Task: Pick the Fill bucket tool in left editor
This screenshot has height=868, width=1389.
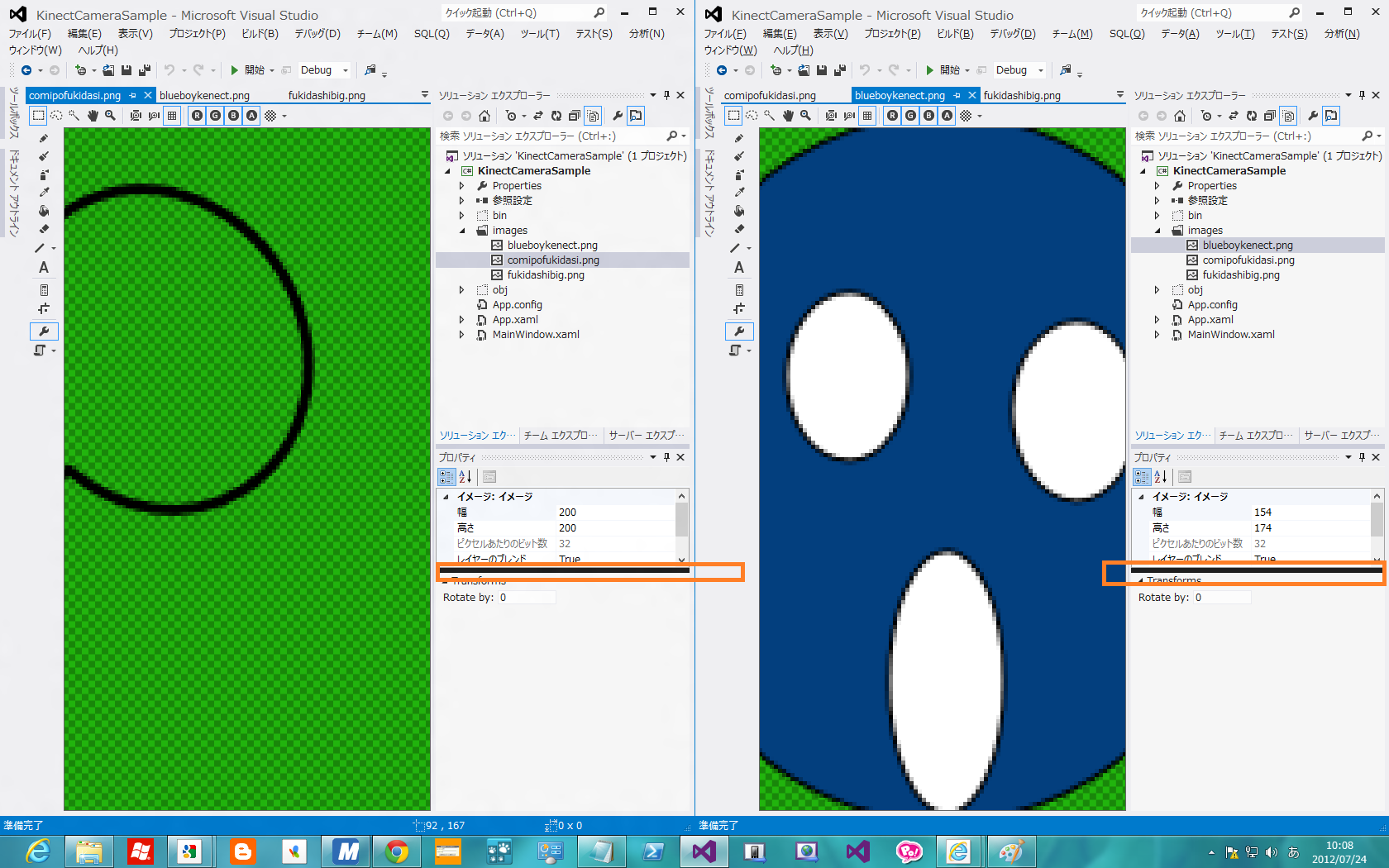Action: click(x=44, y=211)
